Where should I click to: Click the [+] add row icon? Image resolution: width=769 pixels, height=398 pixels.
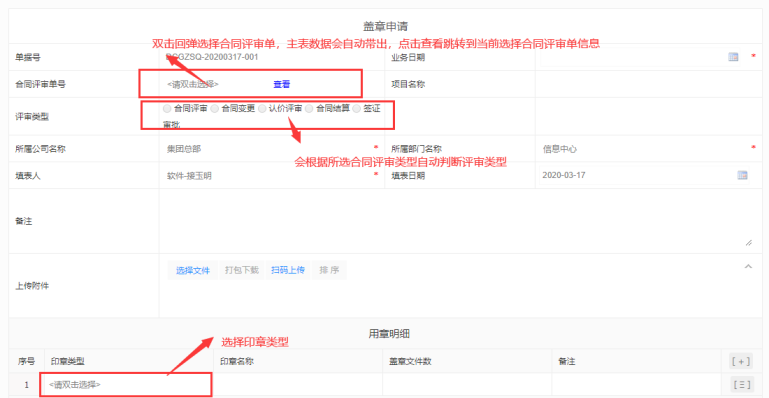pos(741,362)
